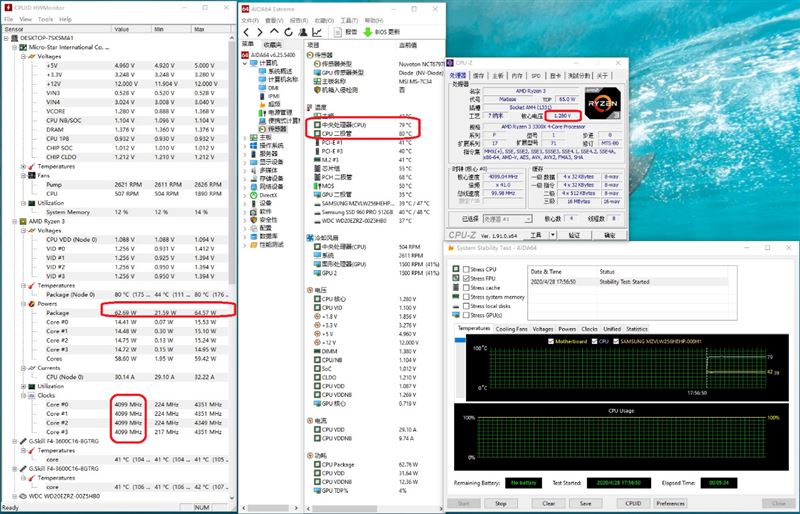The height and width of the screenshot is (514, 800).
Task: Collapse Voltages under Micro-Star in HWMonitor
Action: pyautogui.click(x=23, y=56)
